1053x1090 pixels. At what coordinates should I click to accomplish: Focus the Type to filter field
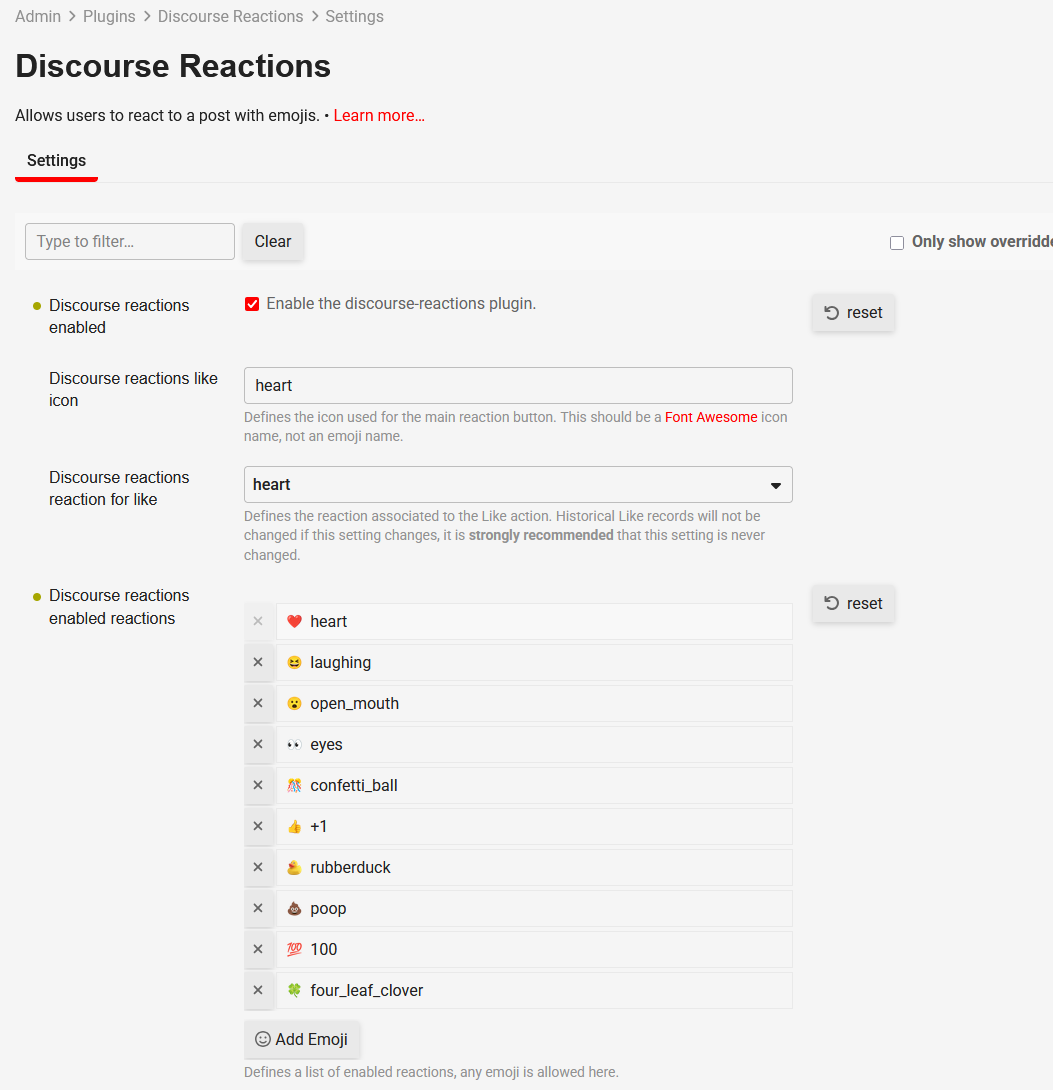[x=130, y=242]
